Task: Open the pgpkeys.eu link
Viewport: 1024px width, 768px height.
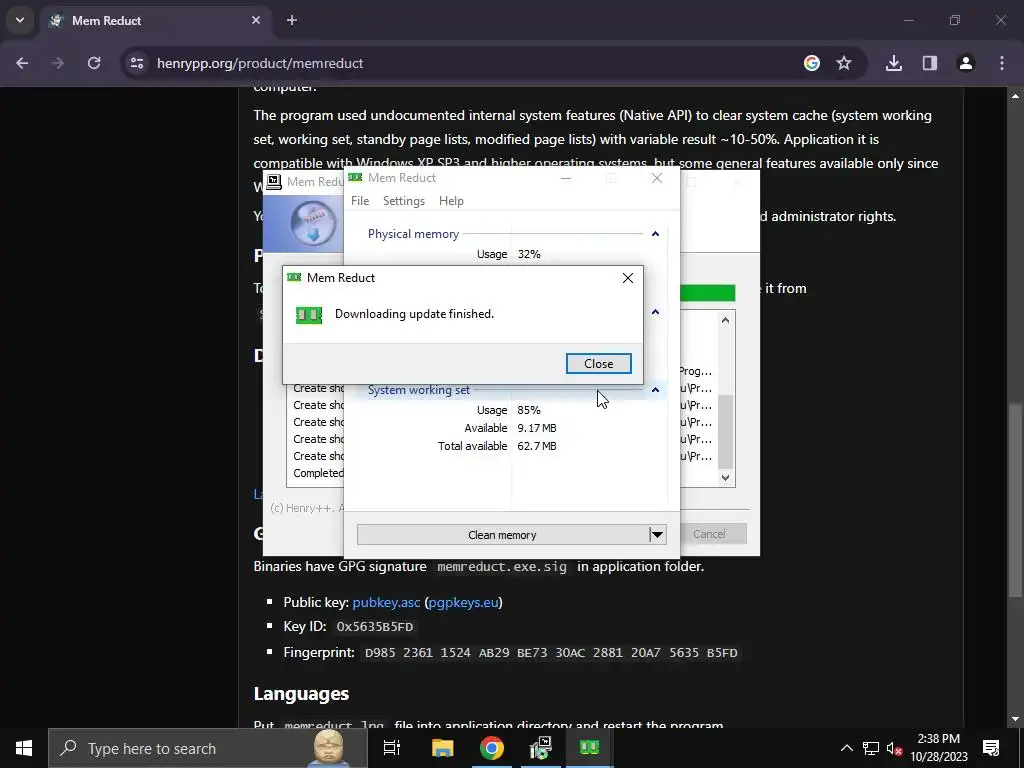Action: coord(464,603)
